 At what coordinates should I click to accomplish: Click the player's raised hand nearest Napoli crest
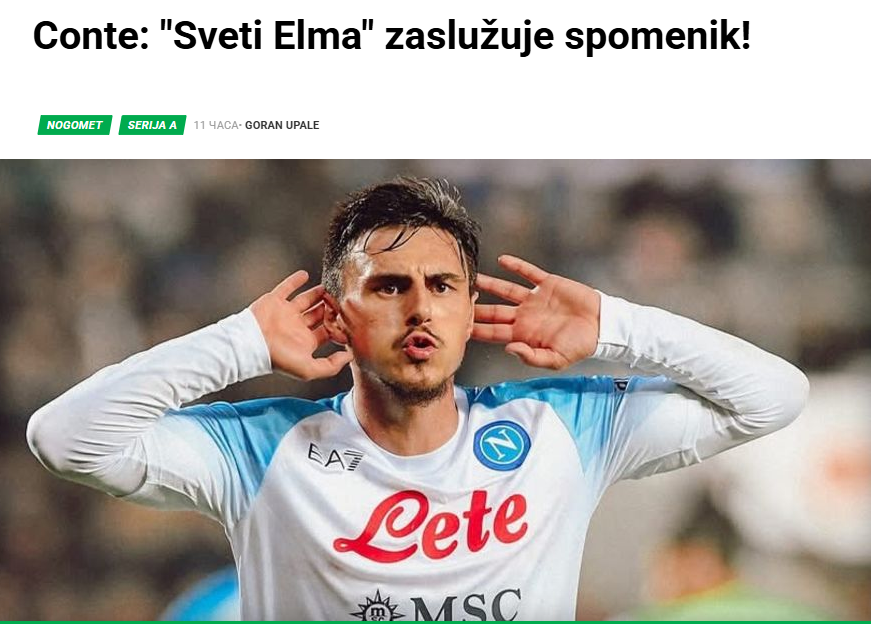click(x=536, y=312)
